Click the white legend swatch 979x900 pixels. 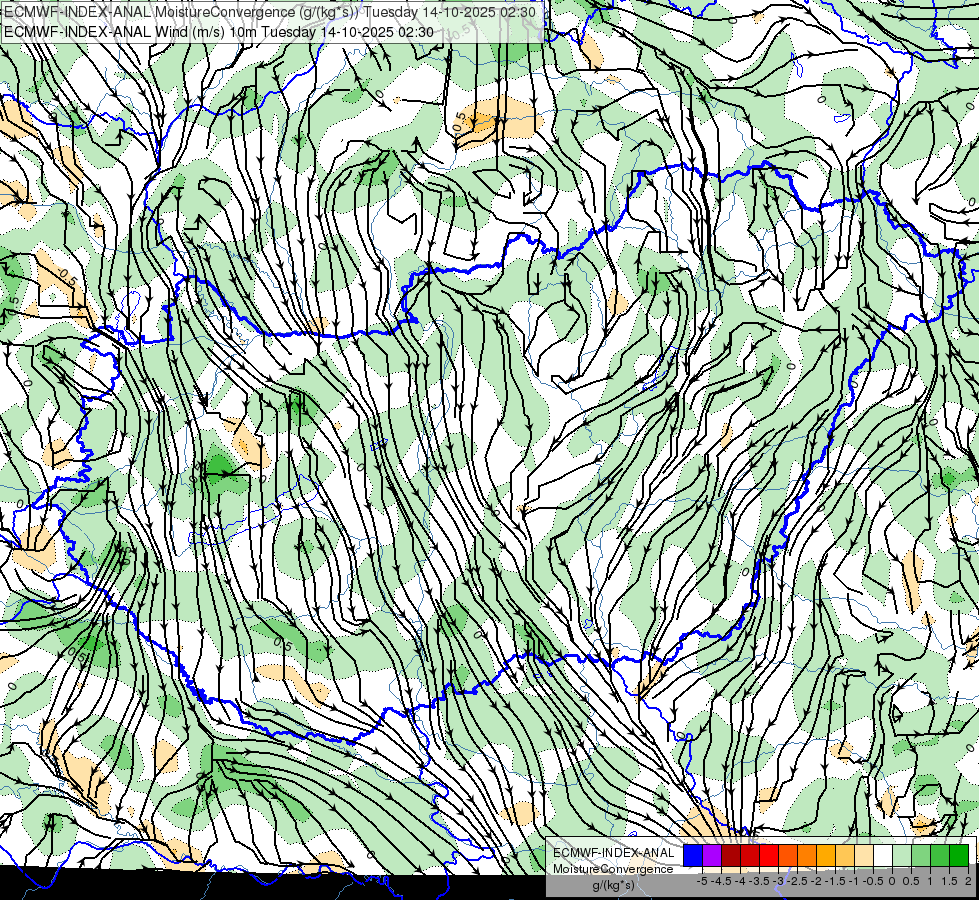tap(883, 855)
